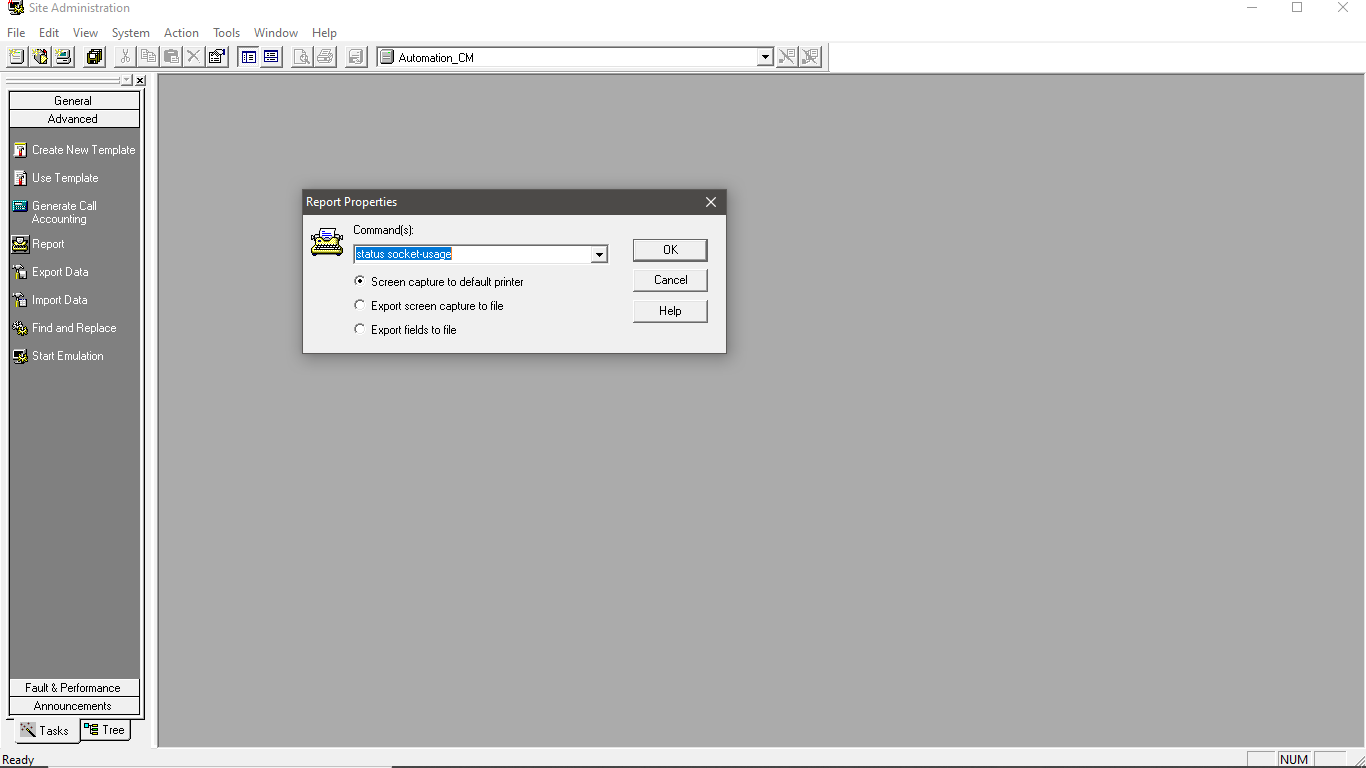Click the new wizard toolbar icon with arrow
Image resolution: width=1366 pixels, height=768 pixels.
[40, 57]
